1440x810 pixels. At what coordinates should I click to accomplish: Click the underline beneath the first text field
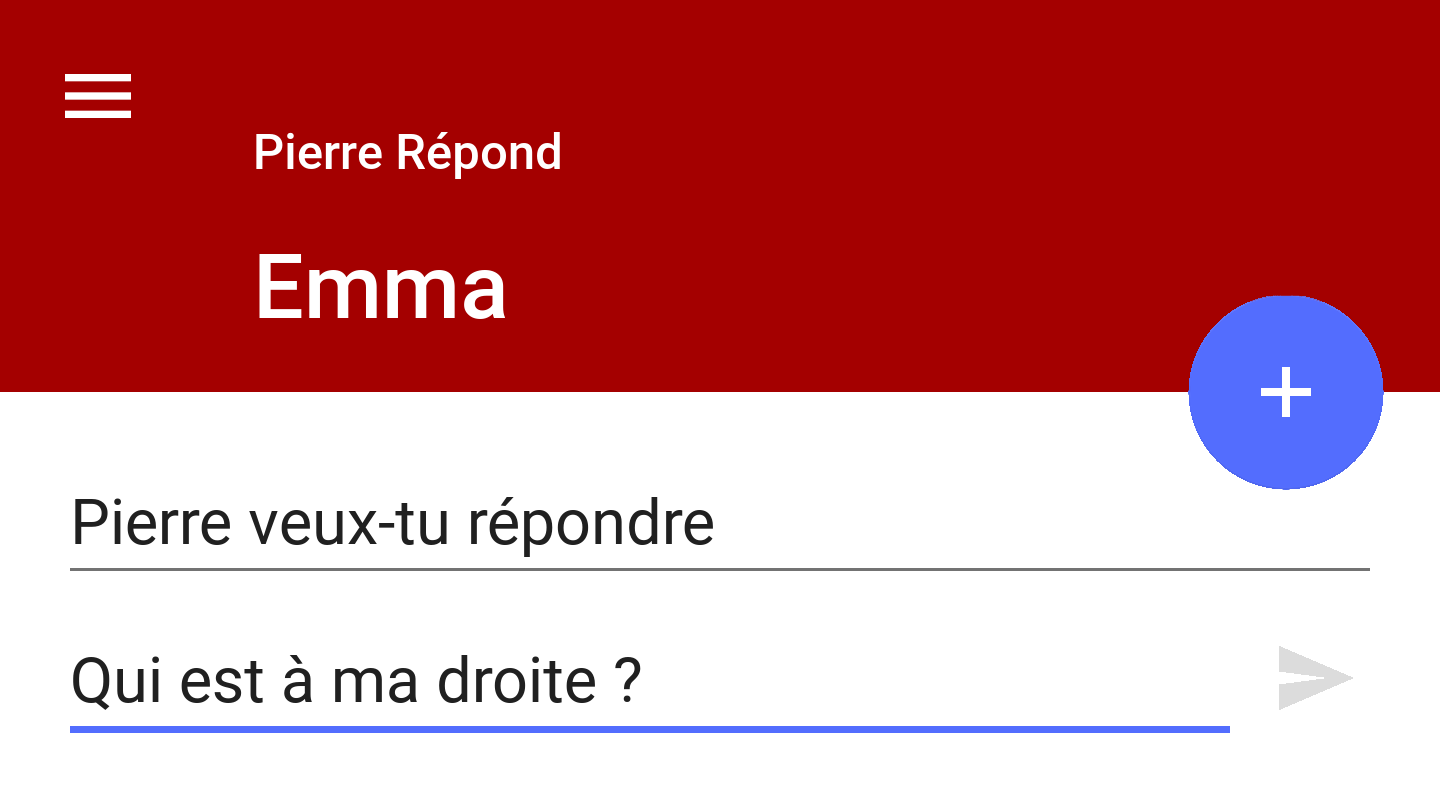coord(720,568)
